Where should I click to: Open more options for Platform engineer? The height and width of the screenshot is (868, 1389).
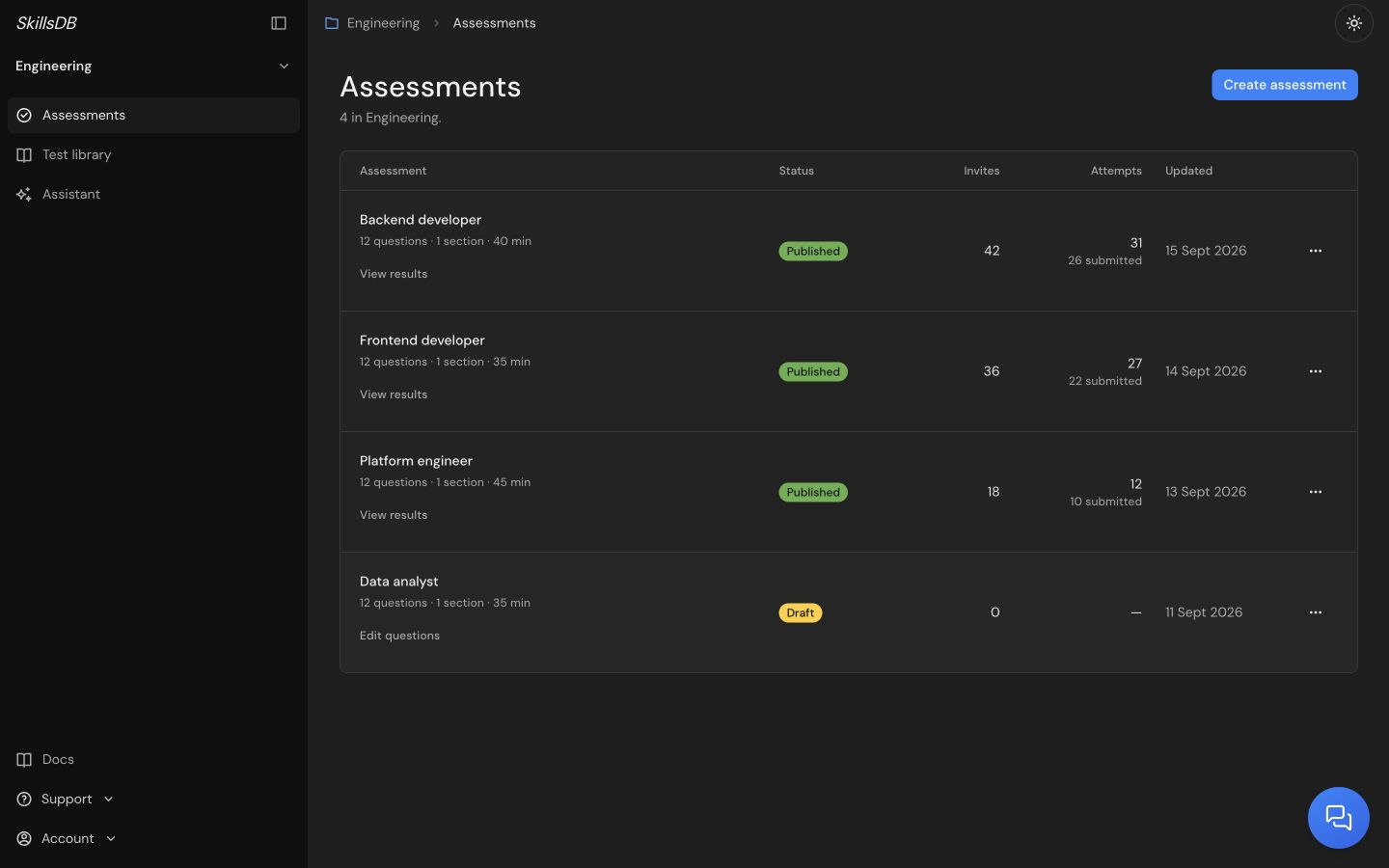[1316, 492]
